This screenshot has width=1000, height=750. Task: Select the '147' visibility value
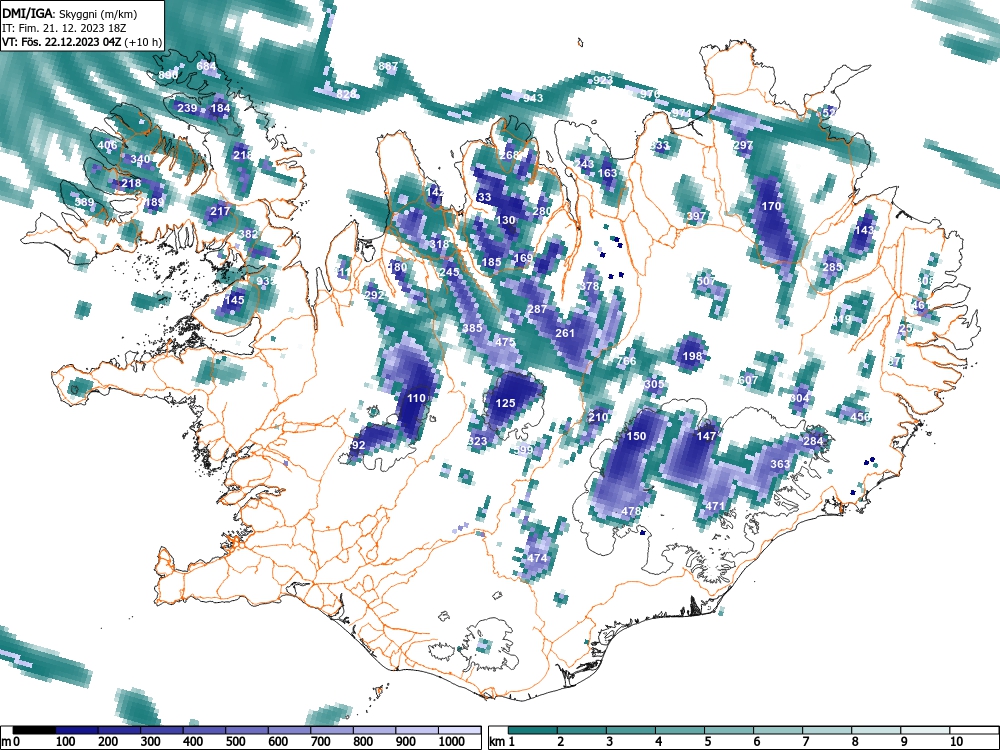point(707,436)
